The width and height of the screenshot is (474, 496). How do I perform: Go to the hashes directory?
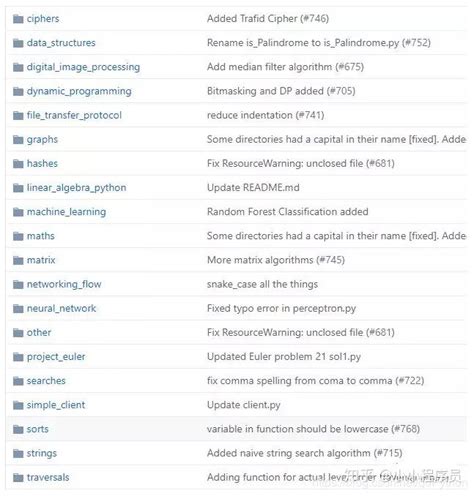tap(42, 164)
